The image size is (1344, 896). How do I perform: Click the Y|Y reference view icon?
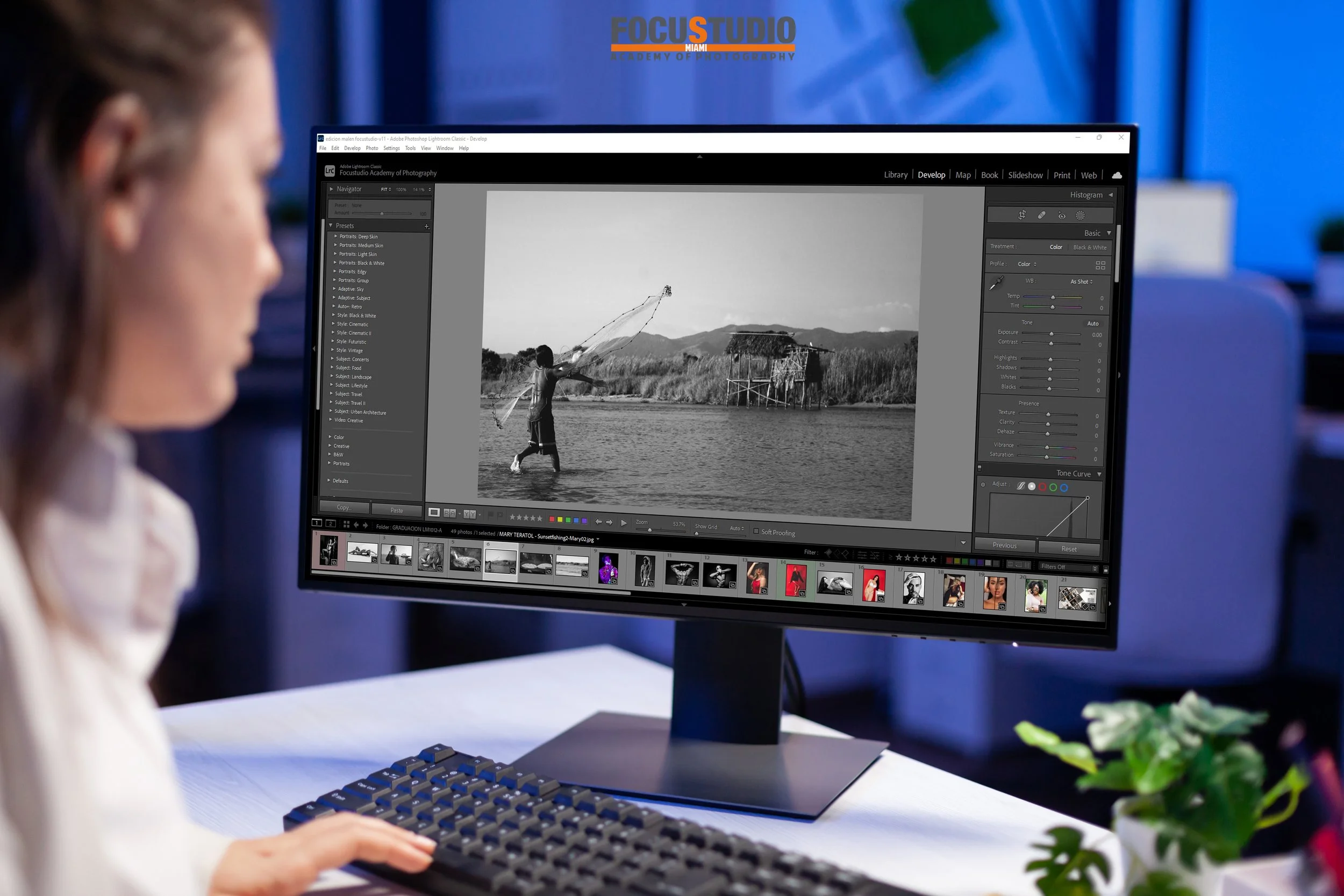pos(469,514)
